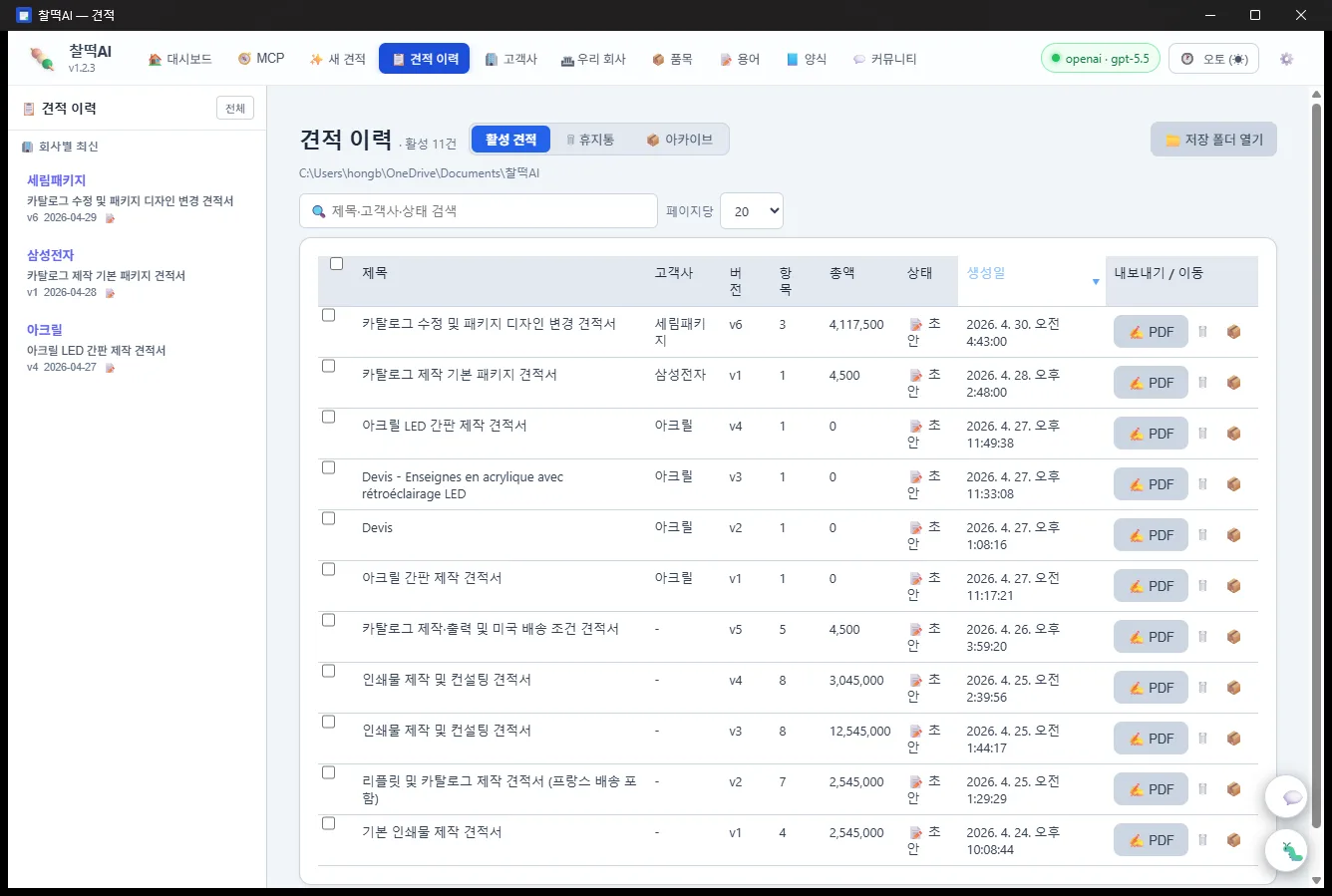Click the main vertical scrollbar thumb

[x=1316, y=463]
